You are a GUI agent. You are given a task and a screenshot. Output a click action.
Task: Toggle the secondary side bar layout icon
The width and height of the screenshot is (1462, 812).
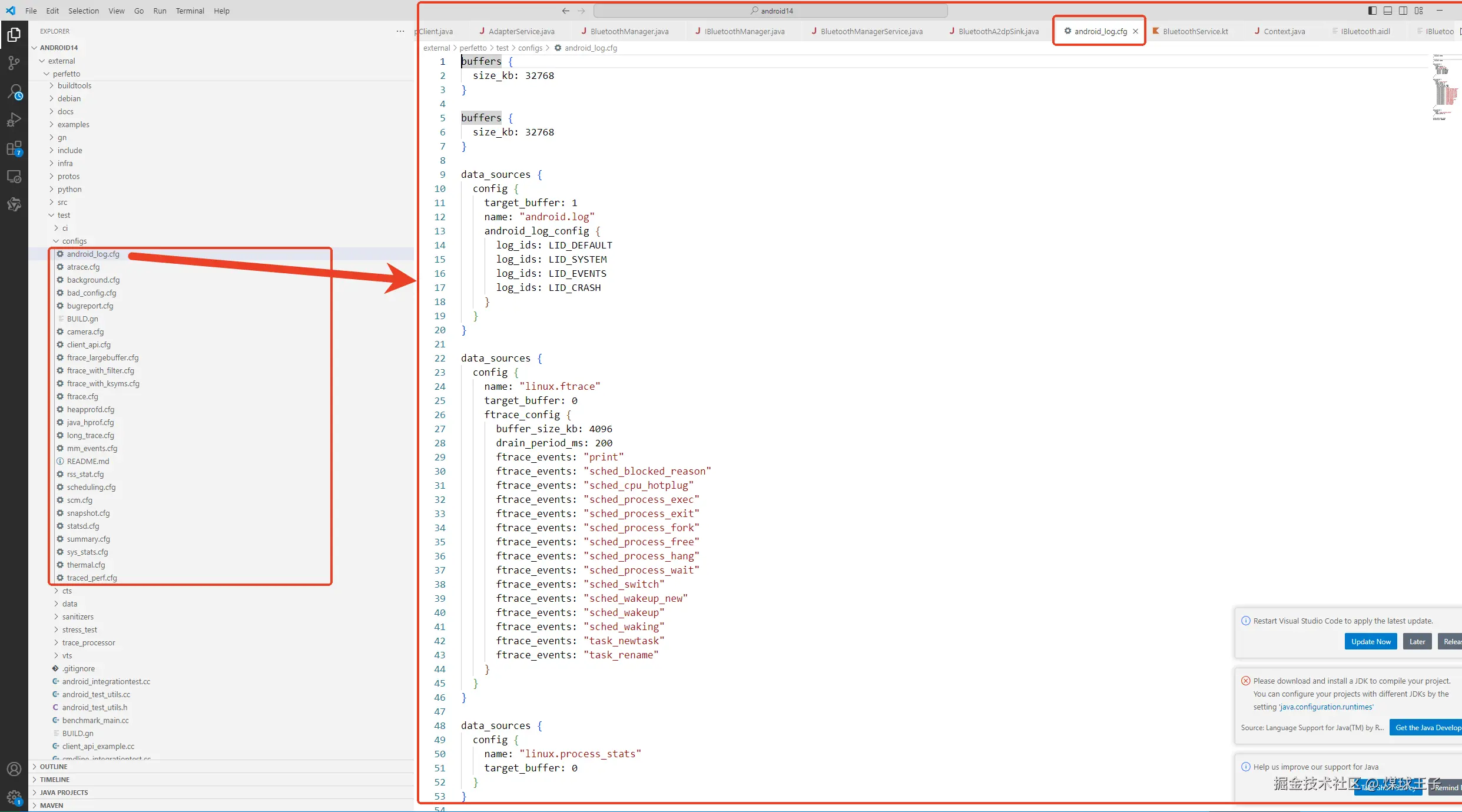click(1403, 11)
